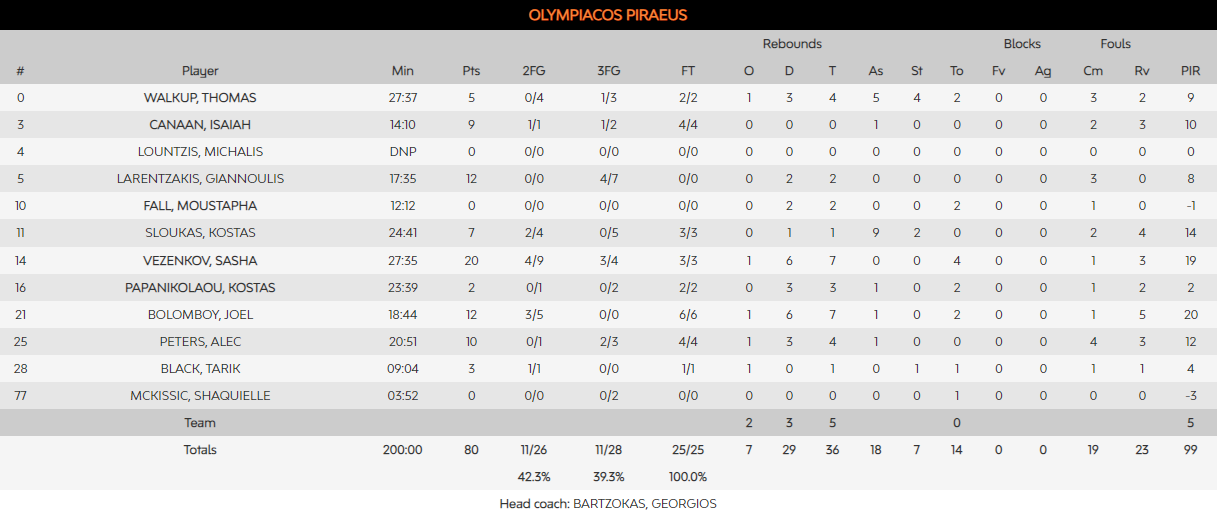Click the Player column header
The image size is (1218, 513).
tap(200, 71)
